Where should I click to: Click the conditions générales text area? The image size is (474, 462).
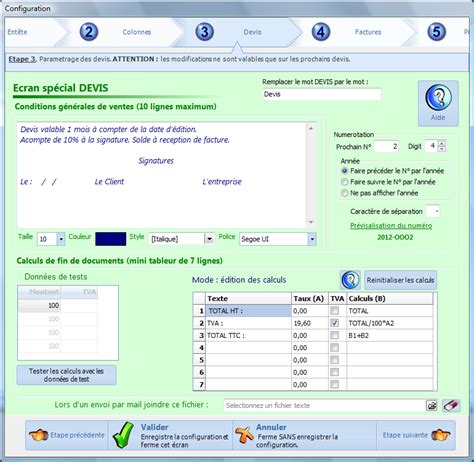click(x=162, y=175)
